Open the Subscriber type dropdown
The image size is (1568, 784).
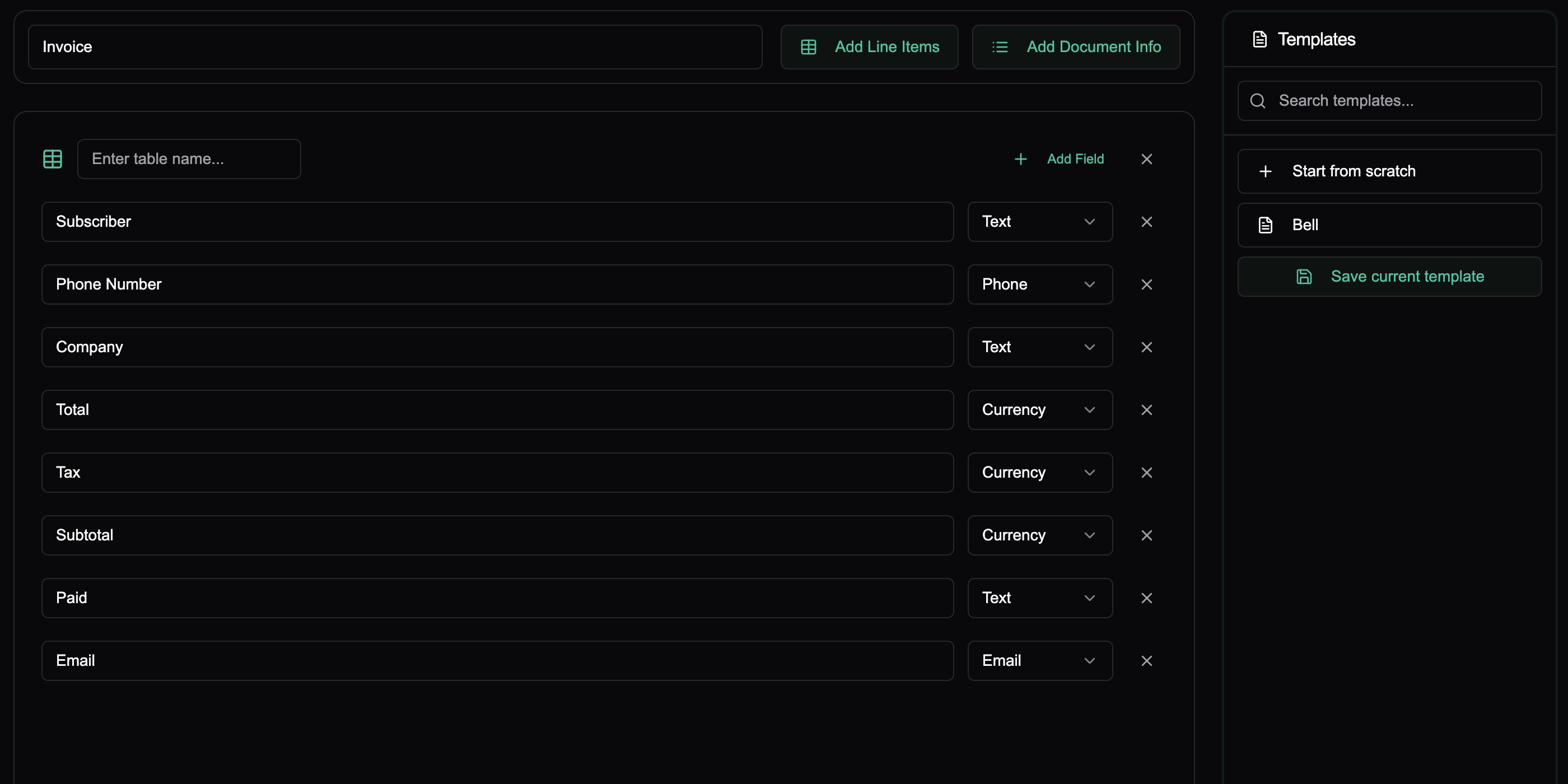1040,222
